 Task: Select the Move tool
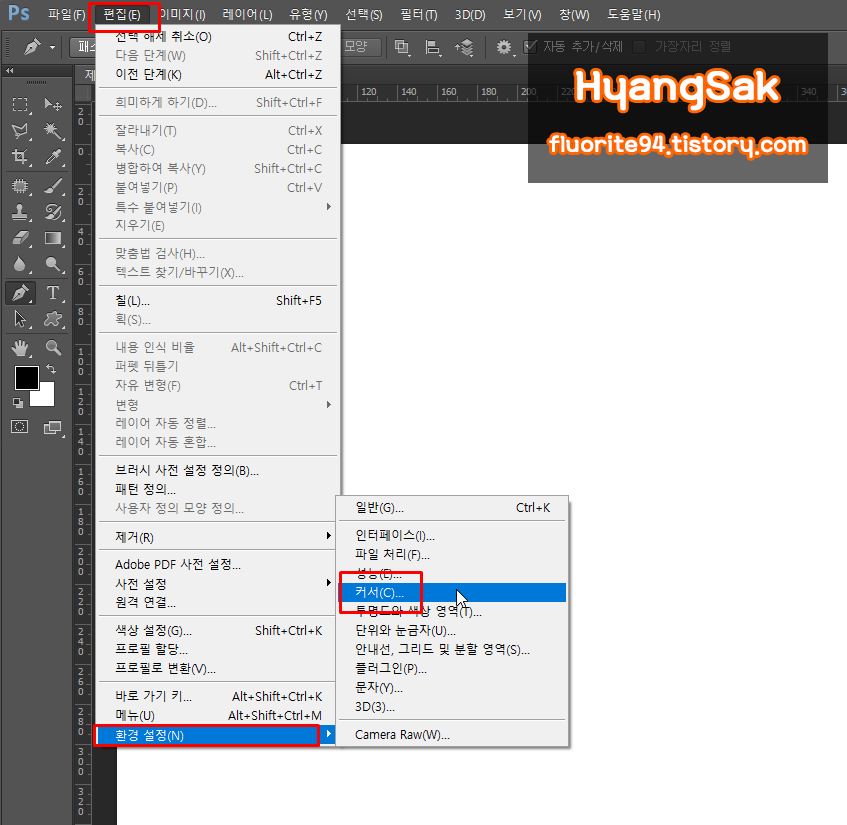[52, 104]
